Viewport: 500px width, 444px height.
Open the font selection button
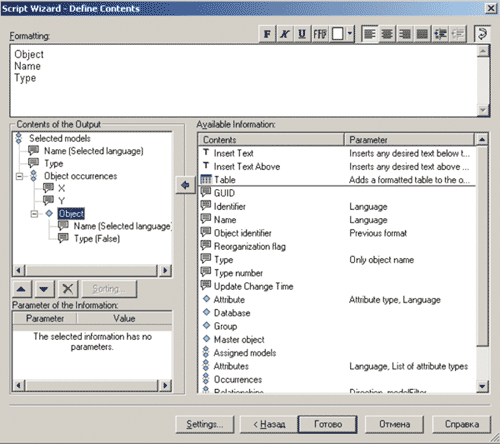coord(320,34)
